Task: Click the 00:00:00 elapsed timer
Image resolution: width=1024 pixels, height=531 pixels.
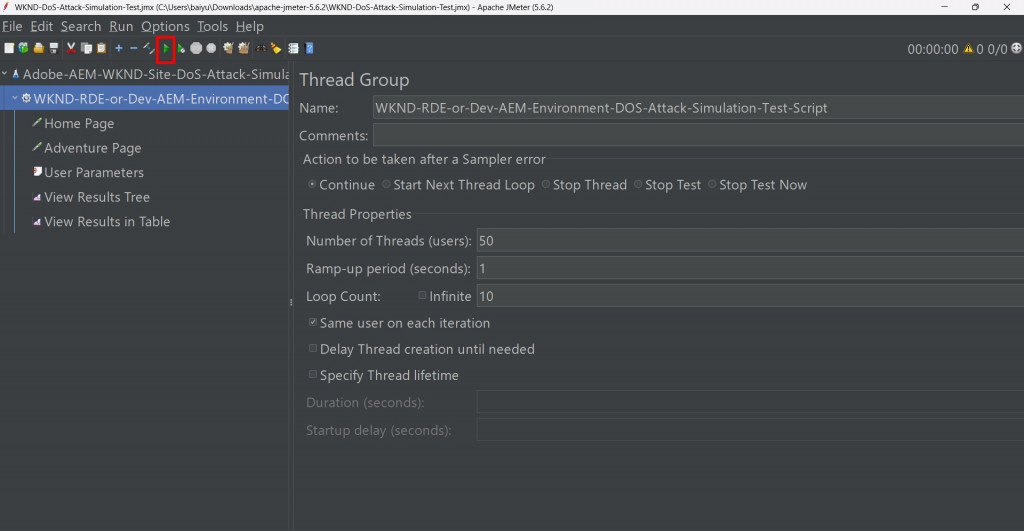Action: pos(933,49)
